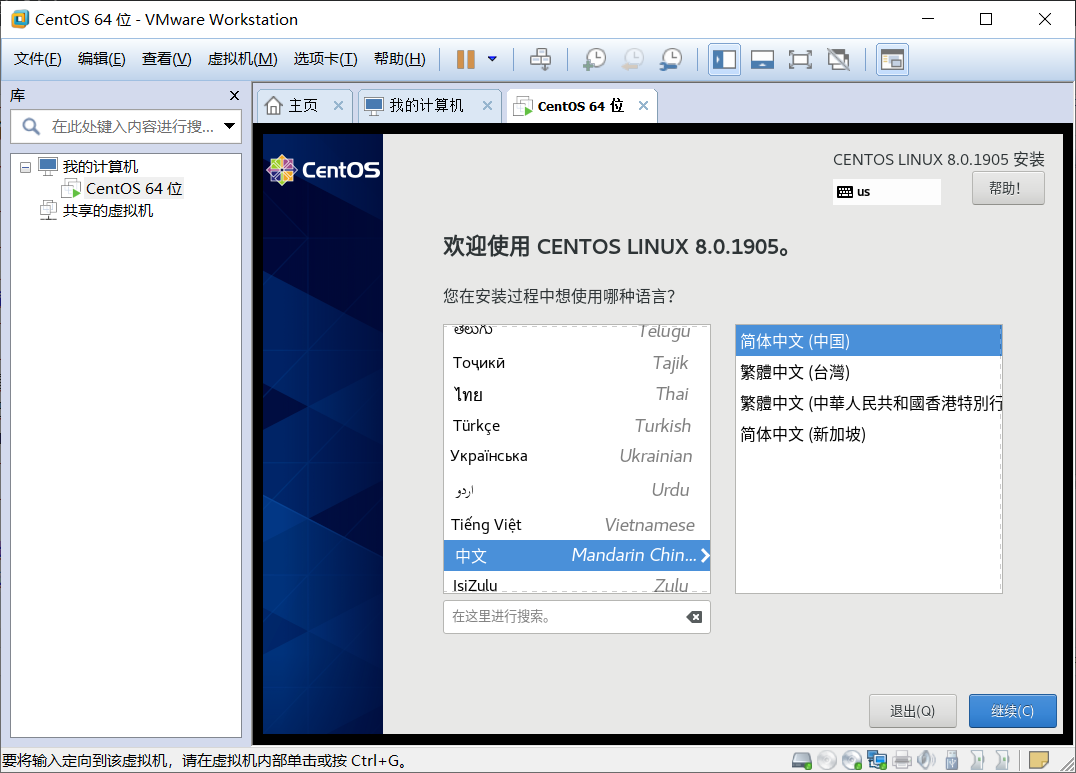Toggle the thumbnail bar view
The width and height of the screenshot is (1076, 773).
(x=762, y=60)
